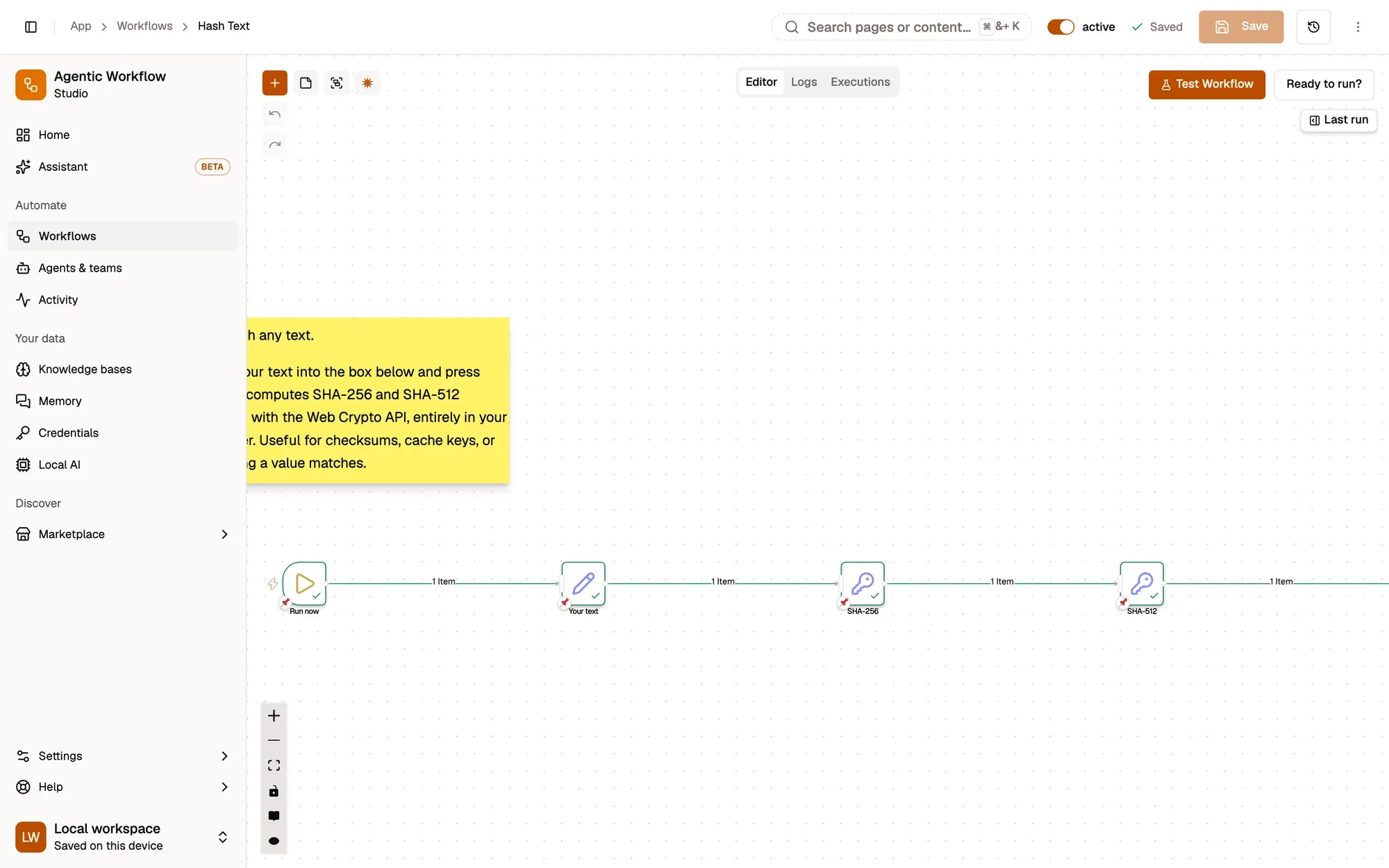This screenshot has width=1389, height=868.
Task: Select the SHA-256 node
Action: 863,583
